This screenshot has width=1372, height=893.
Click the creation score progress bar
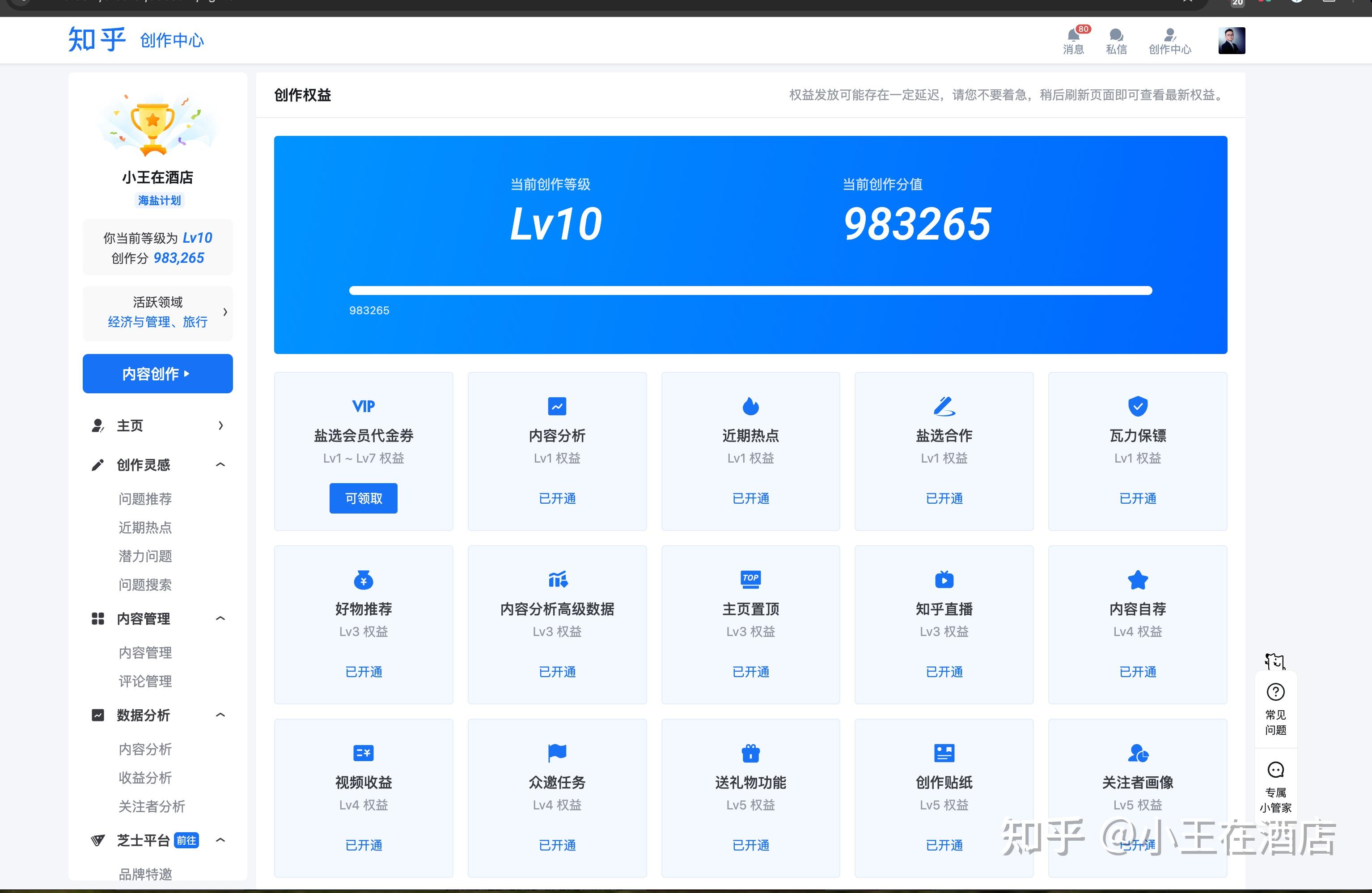750,291
